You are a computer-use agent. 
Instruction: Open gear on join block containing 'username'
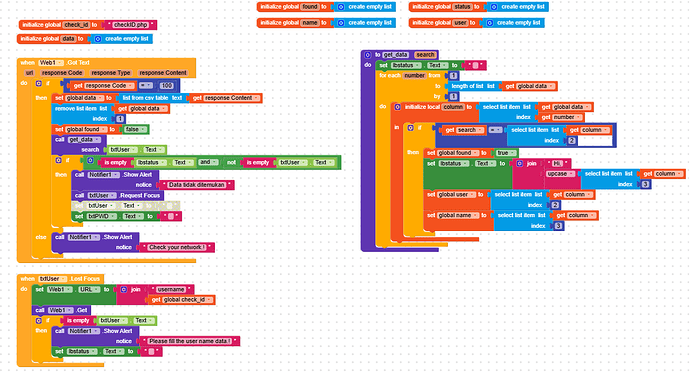click(x=124, y=290)
